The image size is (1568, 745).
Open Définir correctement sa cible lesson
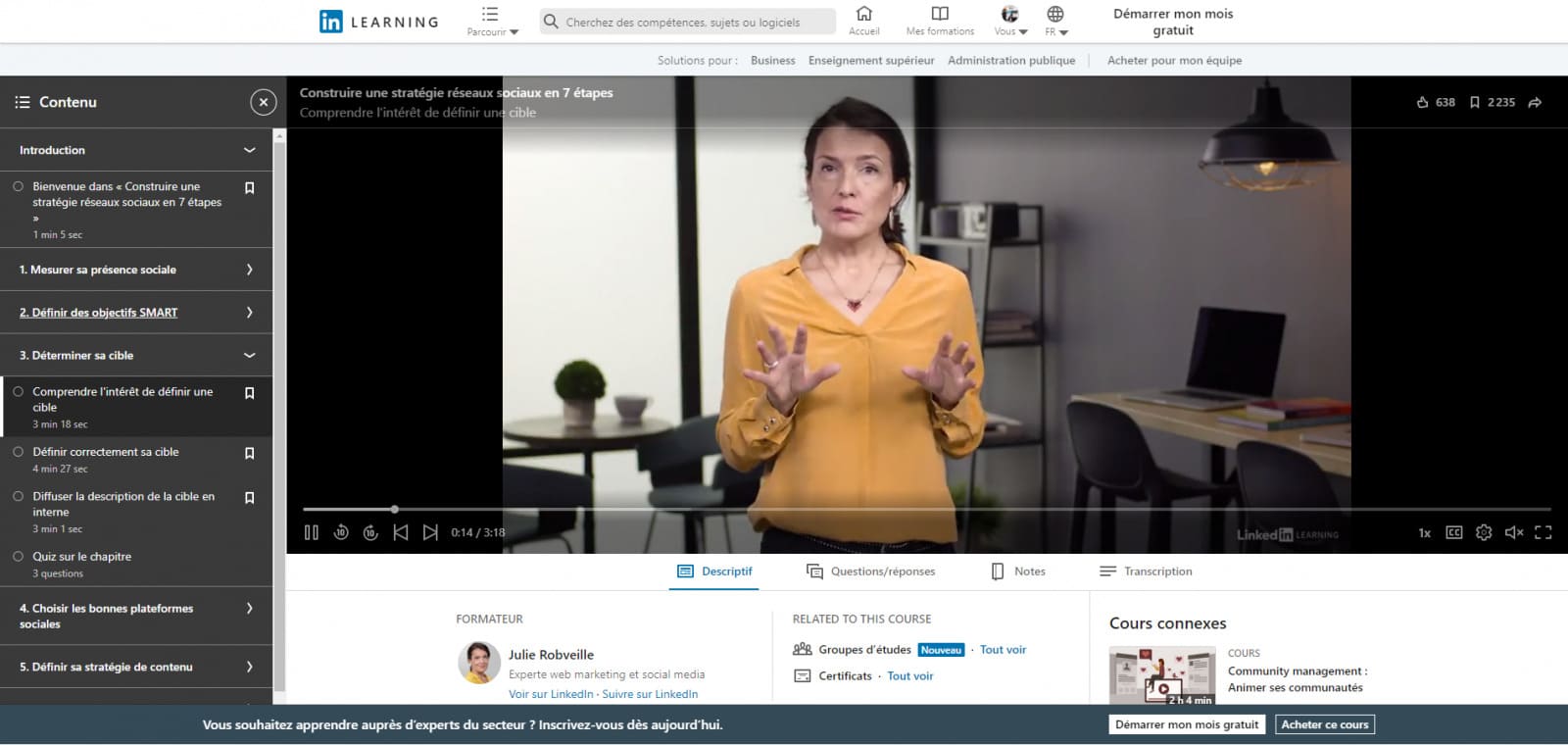pyautogui.click(x=136, y=460)
